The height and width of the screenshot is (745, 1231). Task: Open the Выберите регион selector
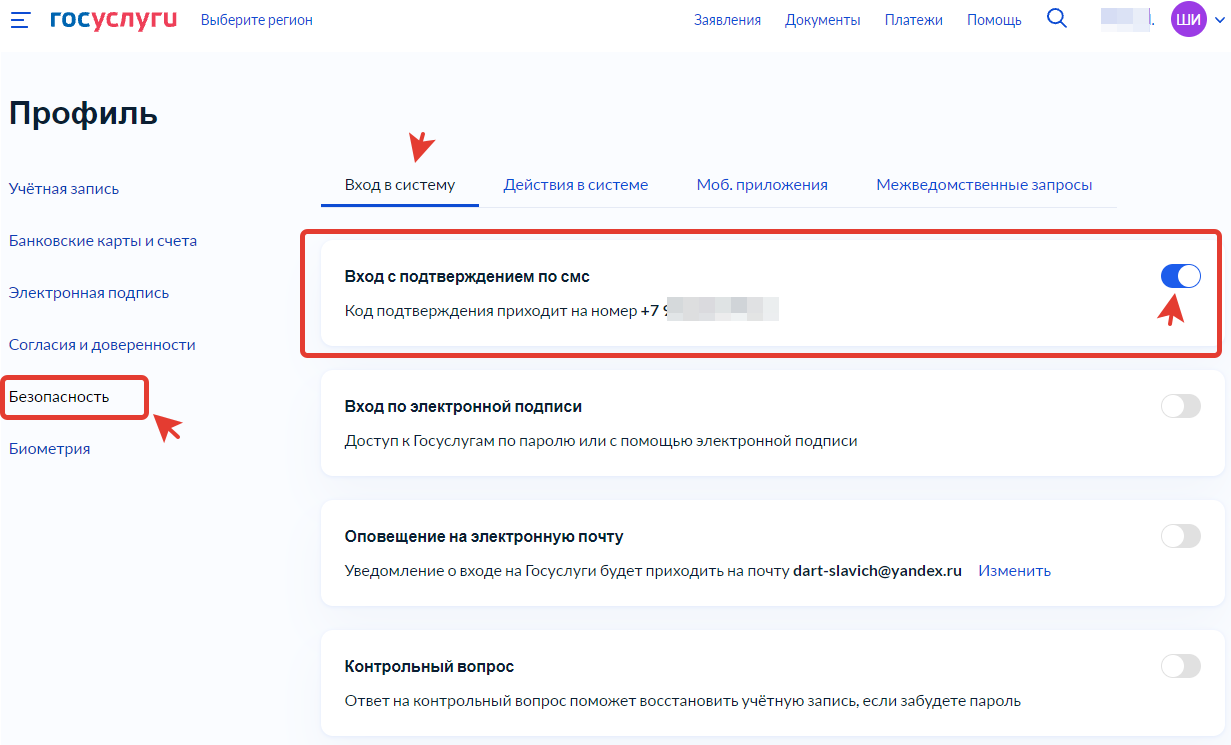point(256,20)
